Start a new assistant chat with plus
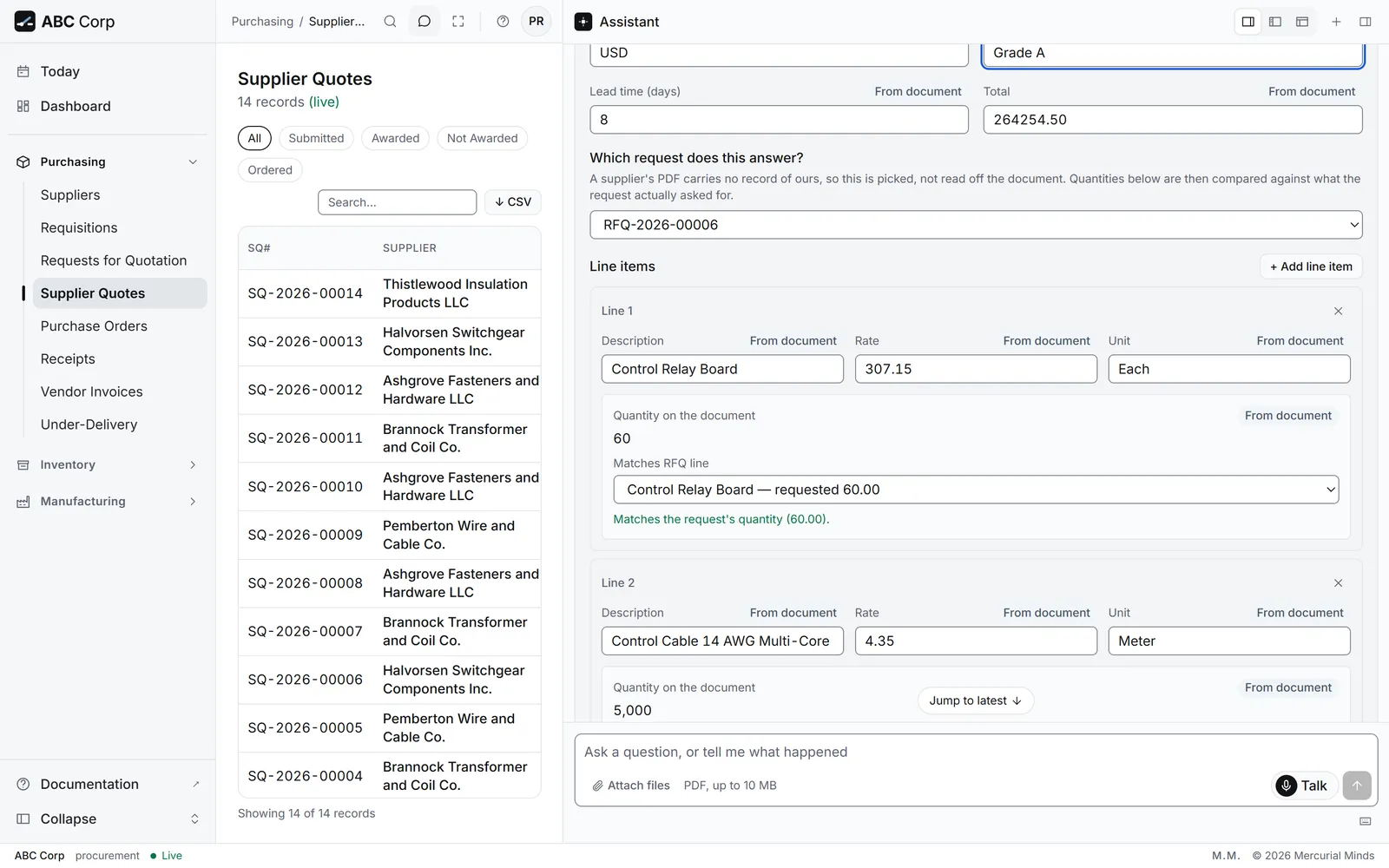This screenshot has width=1389, height=868. pos(1336,22)
